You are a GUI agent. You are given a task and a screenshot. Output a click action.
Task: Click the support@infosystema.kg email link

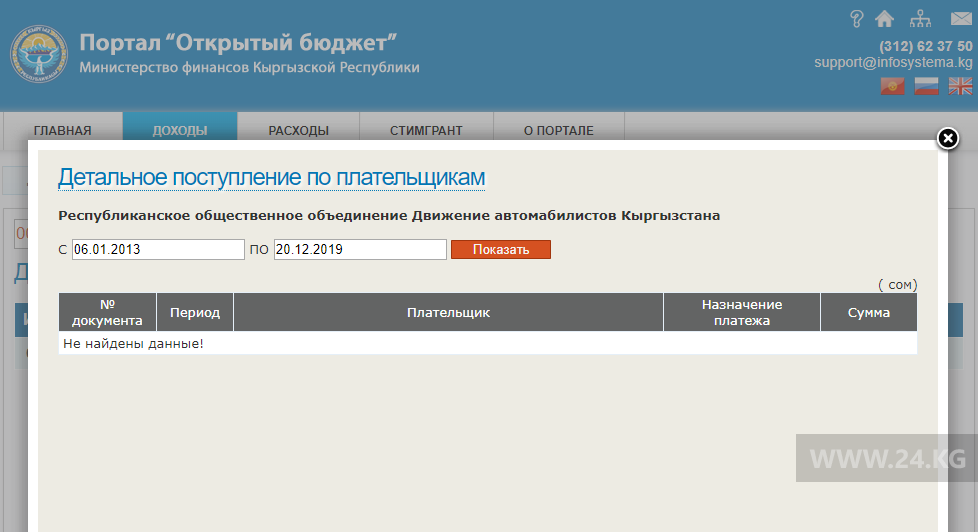pyautogui.click(x=892, y=62)
